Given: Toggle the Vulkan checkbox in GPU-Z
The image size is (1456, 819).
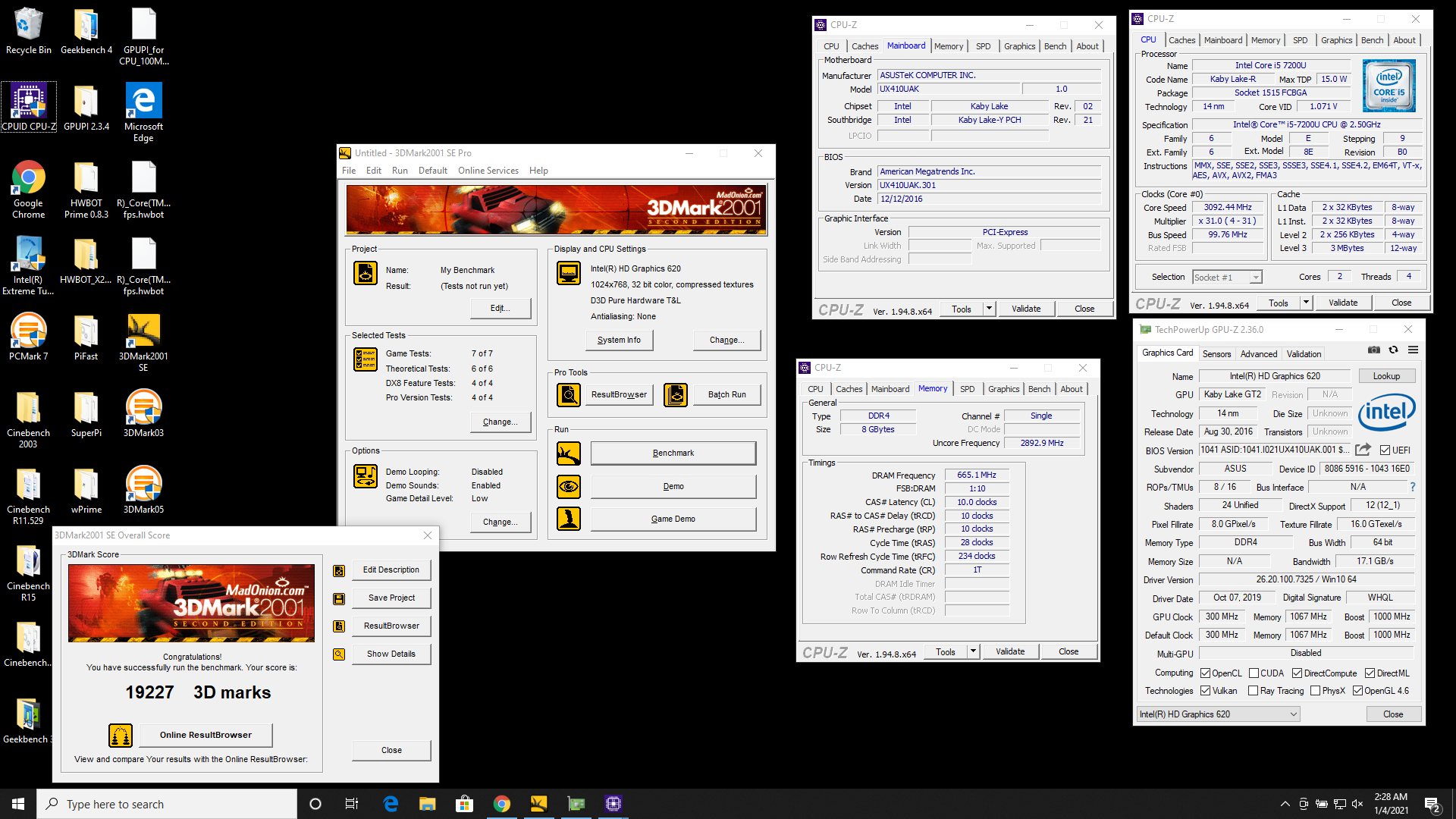Looking at the screenshot, I should tap(1205, 691).
